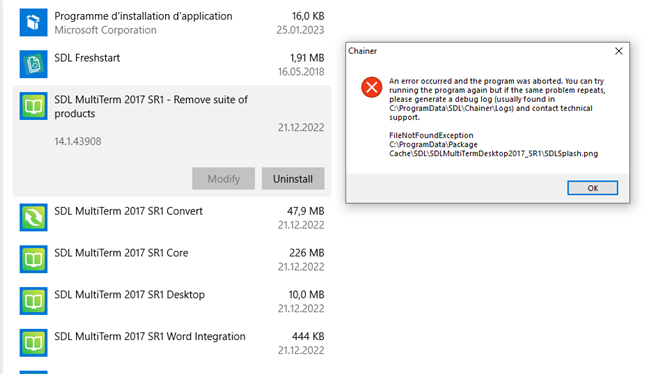This screenshot has height=374, width=648.
Task: Select SDL MultiTerm 2017 SR1 Convert name
Action: (x=129, y=211)
